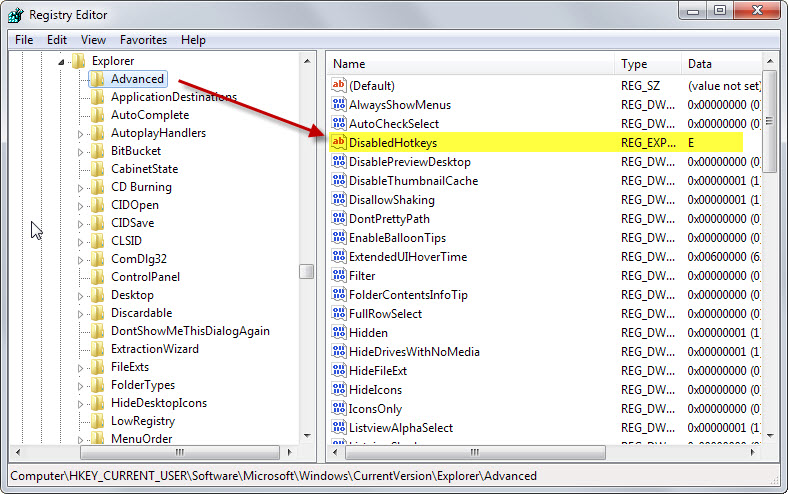The image size is (788, 494).
Task: Click the REG_EXP... type cell of DisabledHotkeys
Action: 648,143
